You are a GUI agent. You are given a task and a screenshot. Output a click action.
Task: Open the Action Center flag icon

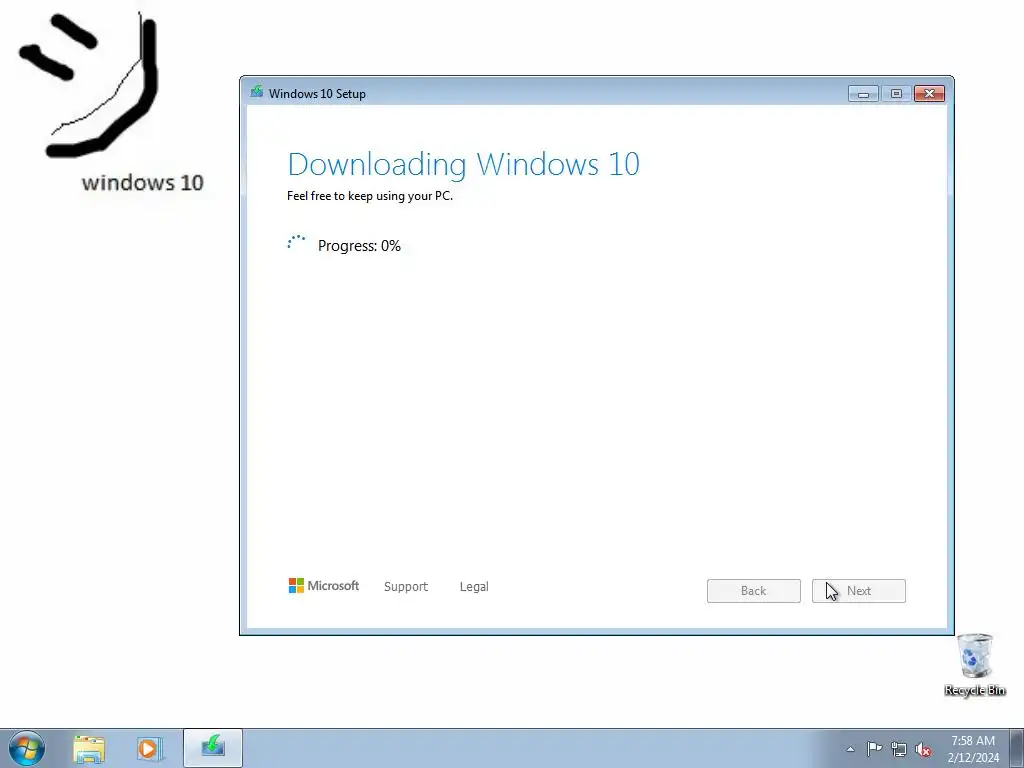874,749
